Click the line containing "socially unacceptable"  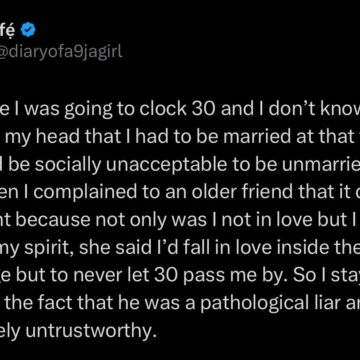tap(180, 165)
